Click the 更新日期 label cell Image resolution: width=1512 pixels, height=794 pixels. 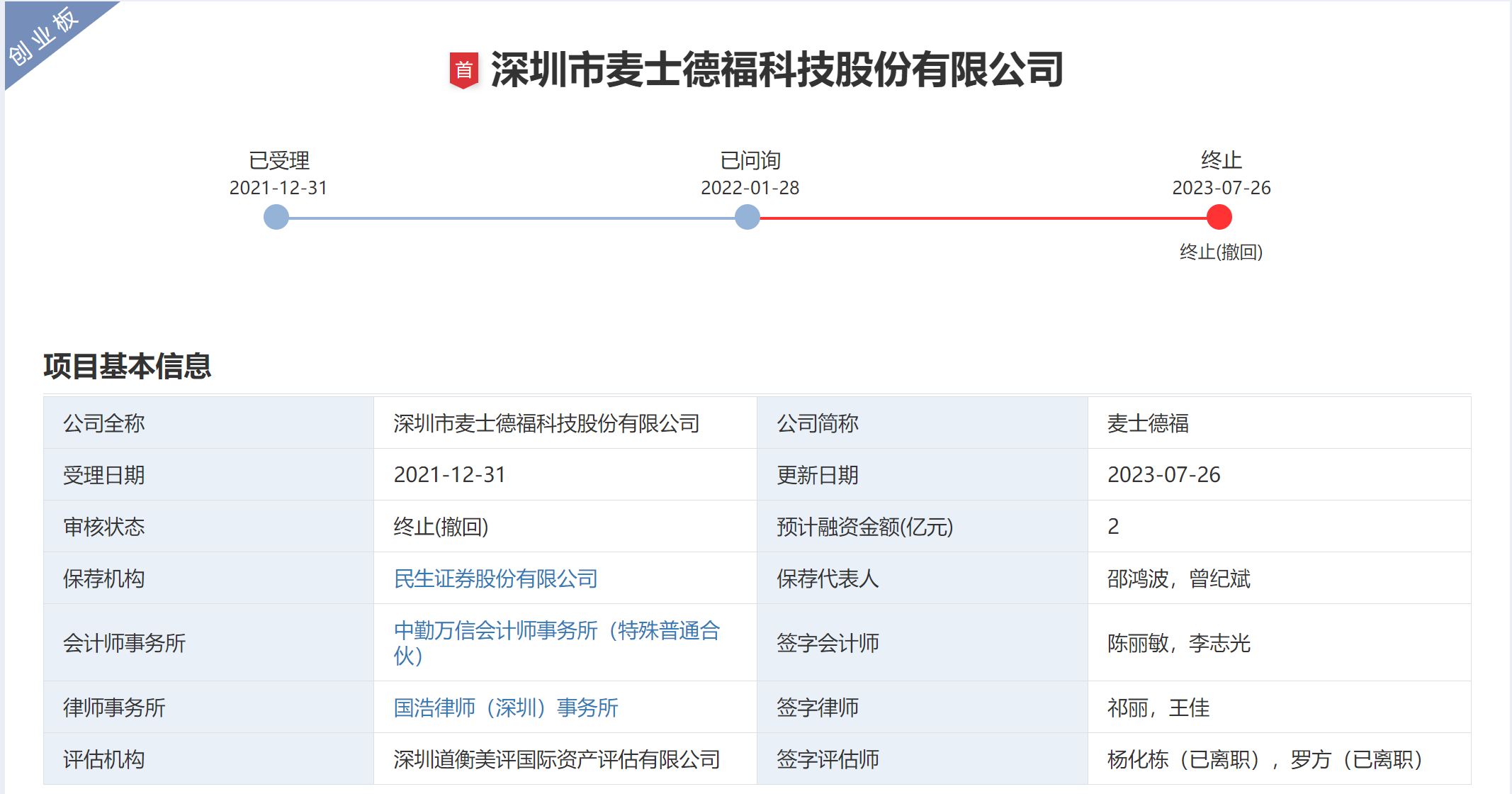click(923, 475)
